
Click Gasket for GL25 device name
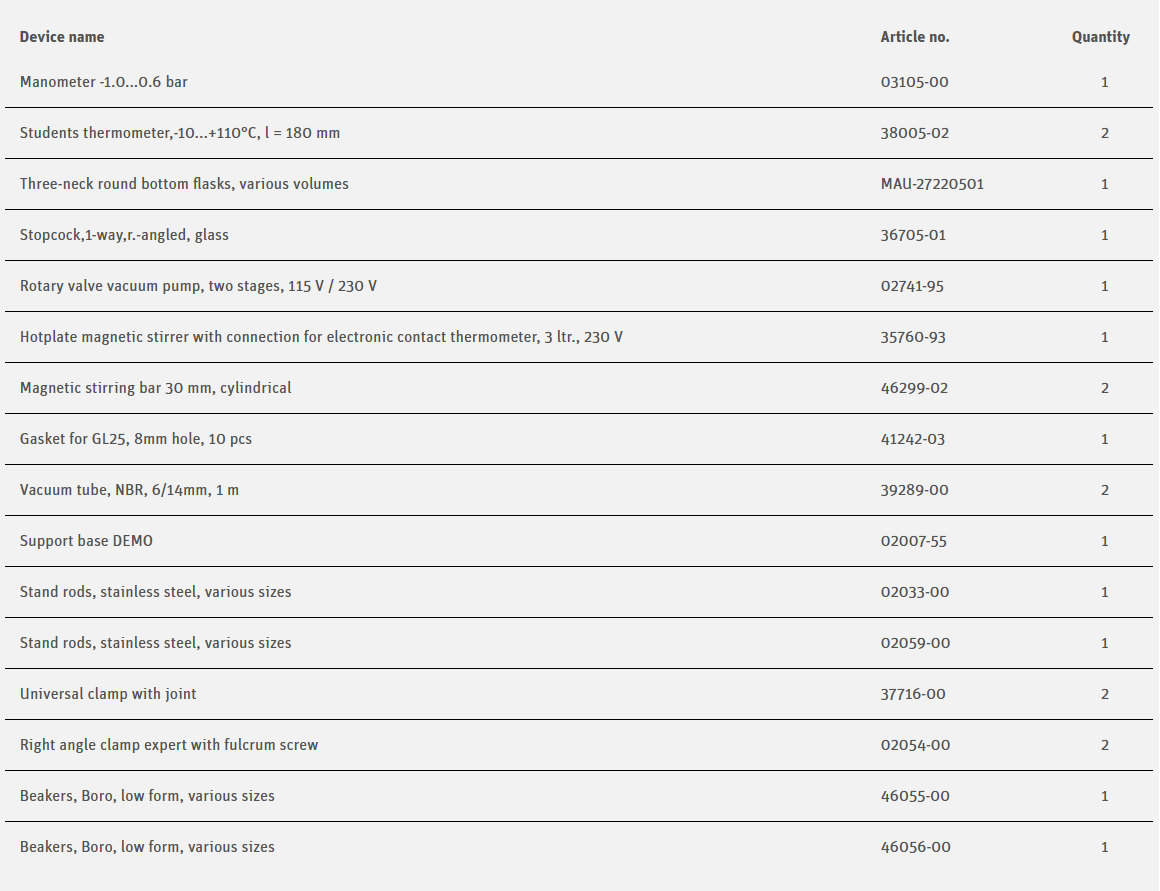[136, 439]
